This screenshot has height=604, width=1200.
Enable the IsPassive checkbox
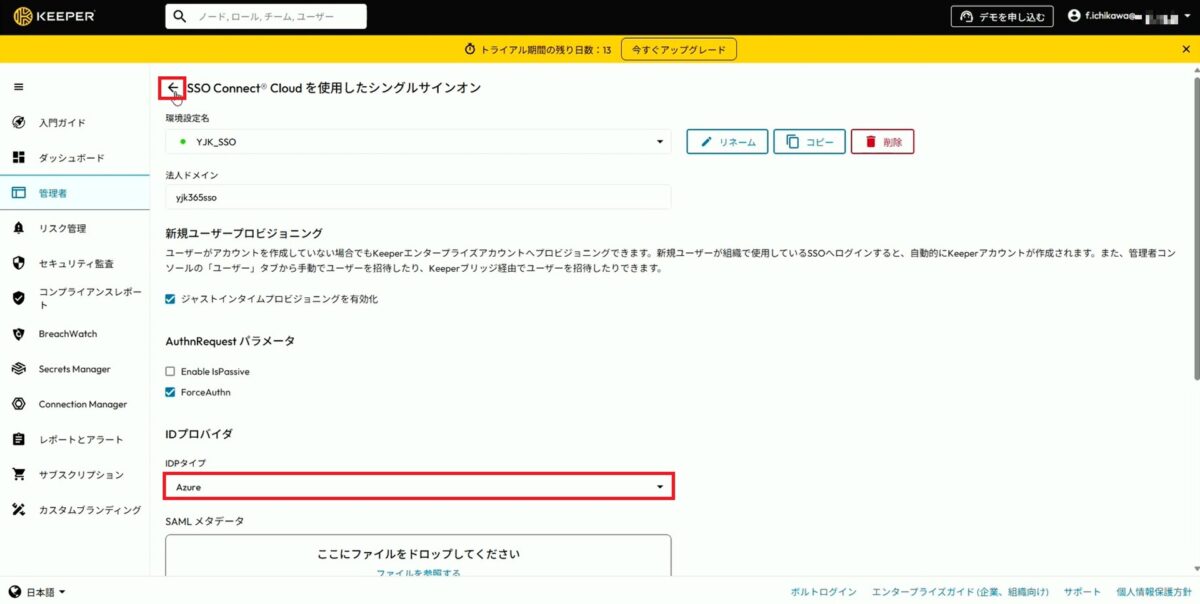tap(172, 370)
